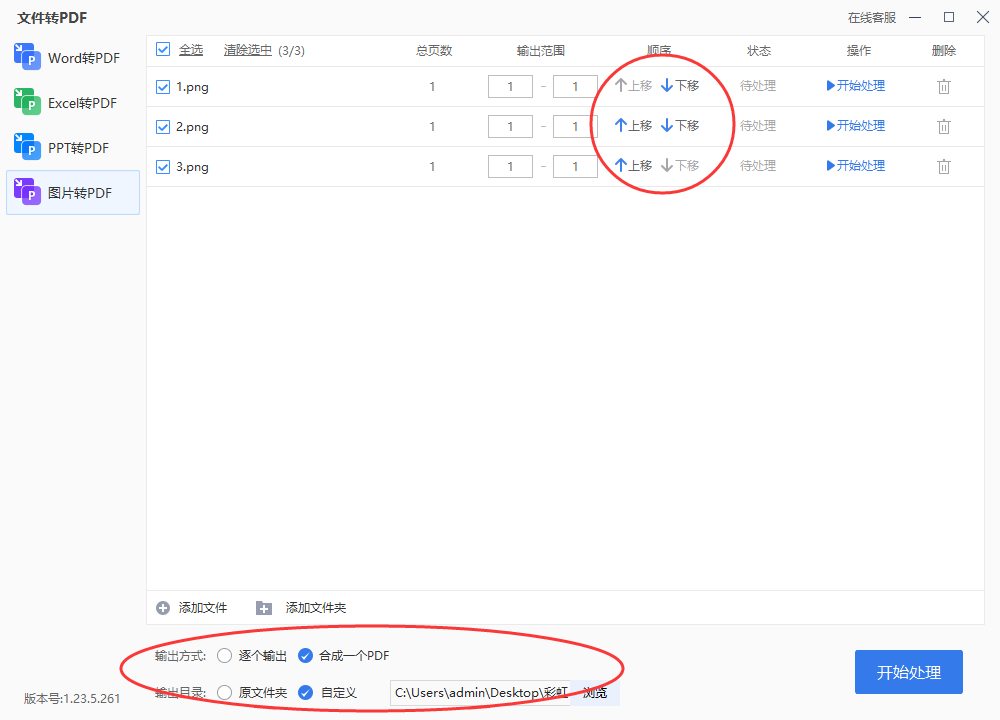This screenshot has width=1000, height=720.
Task: Delete 3.png with the trash icon
Action: pyautogui.click(x=944, y=166)
